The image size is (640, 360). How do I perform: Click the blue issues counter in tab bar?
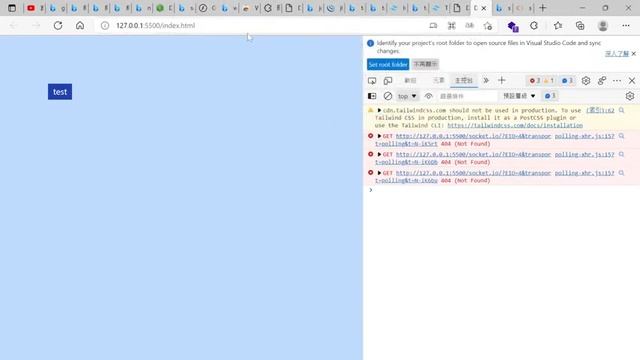567,81
